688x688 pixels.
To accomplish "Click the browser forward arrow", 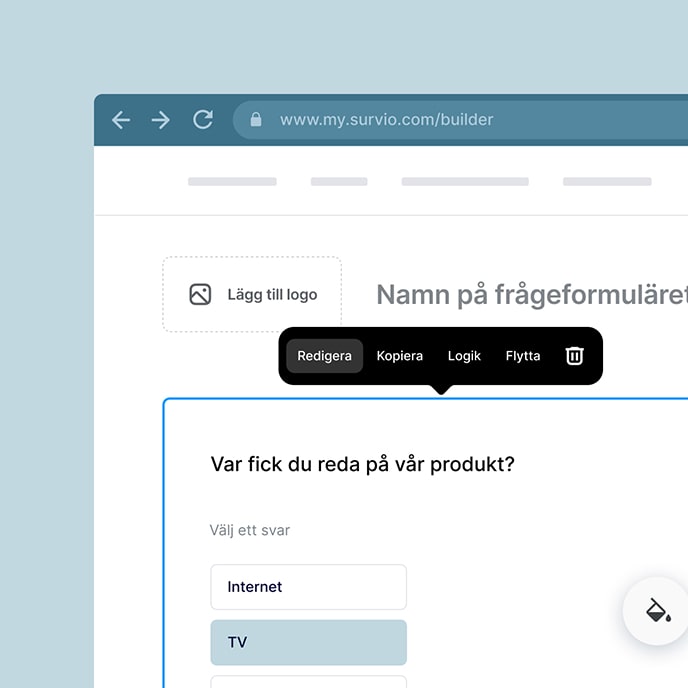I will coord(161,120).
